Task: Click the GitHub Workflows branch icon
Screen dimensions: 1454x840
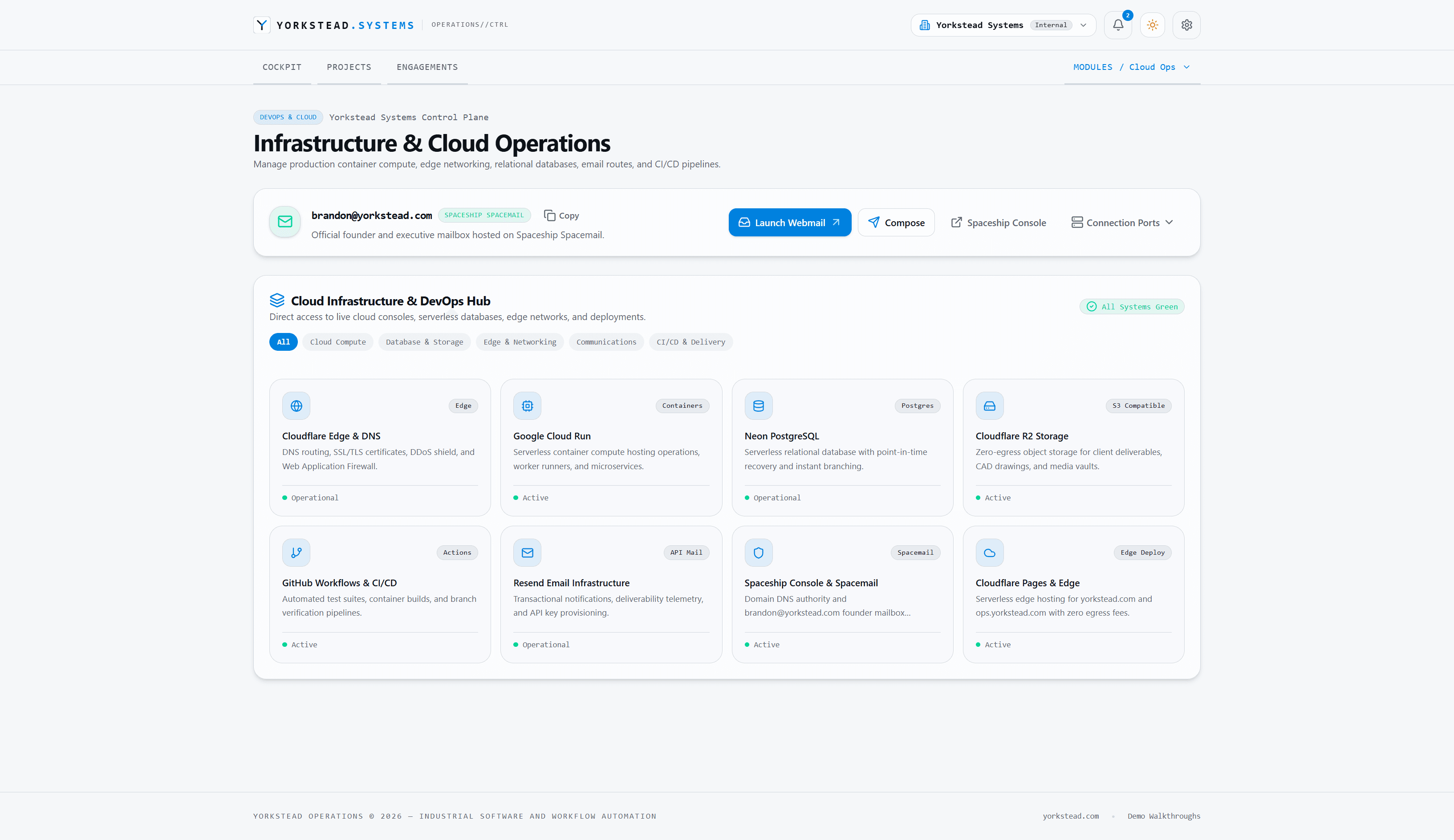Action: (296, 553)
